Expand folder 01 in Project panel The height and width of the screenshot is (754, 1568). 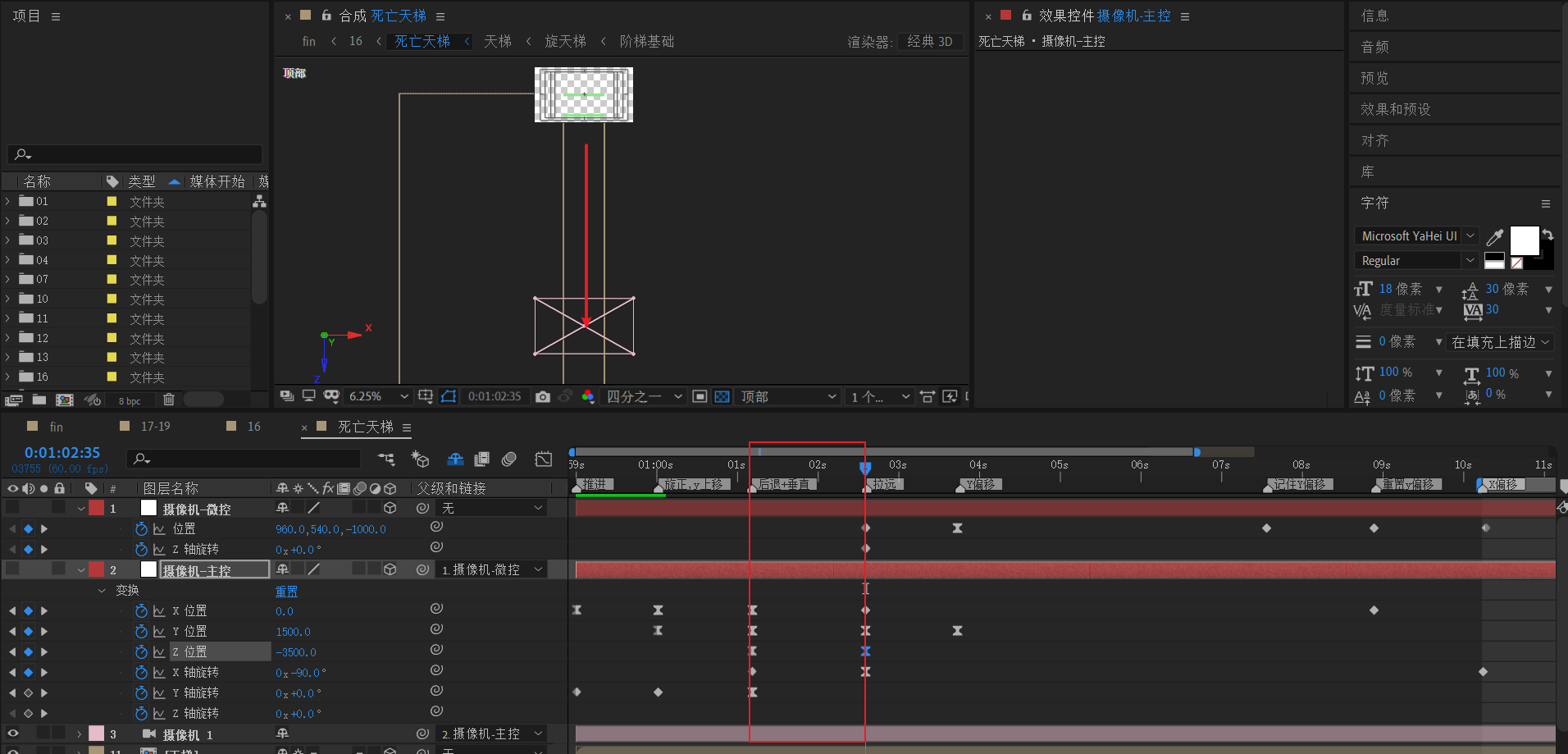[x=7, y=201]
